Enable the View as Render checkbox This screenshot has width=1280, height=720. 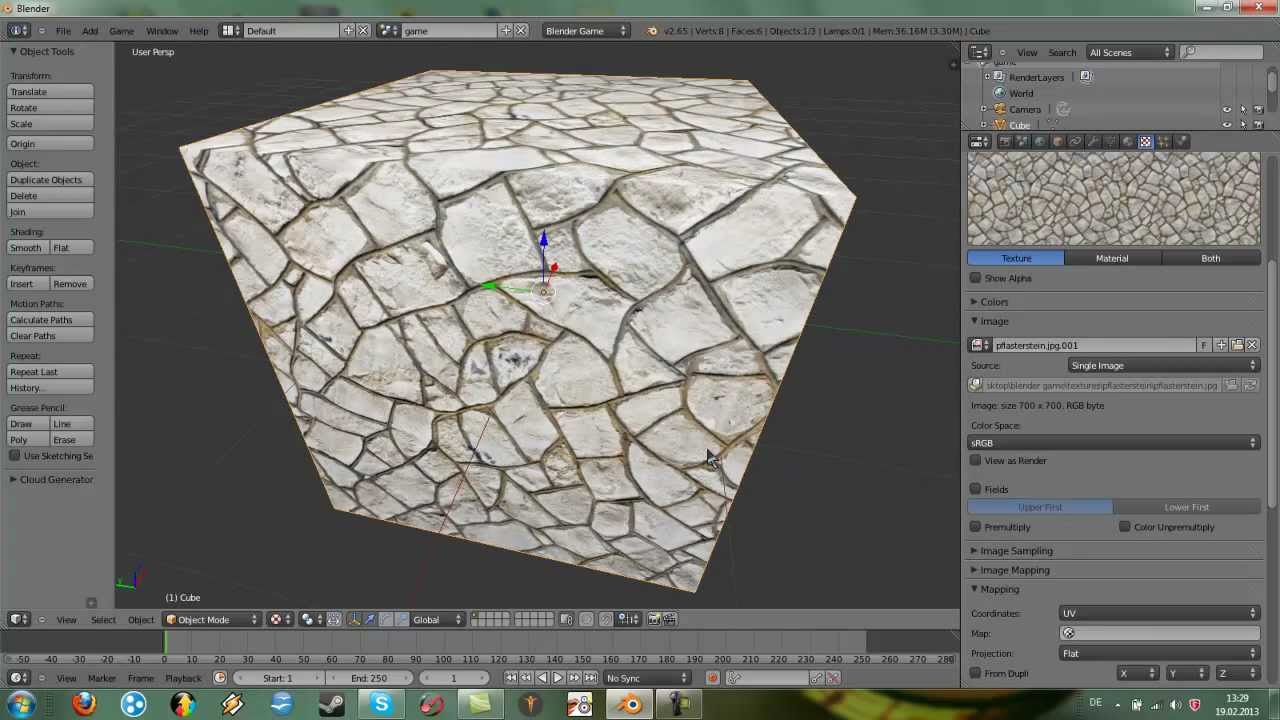[975, 461]
